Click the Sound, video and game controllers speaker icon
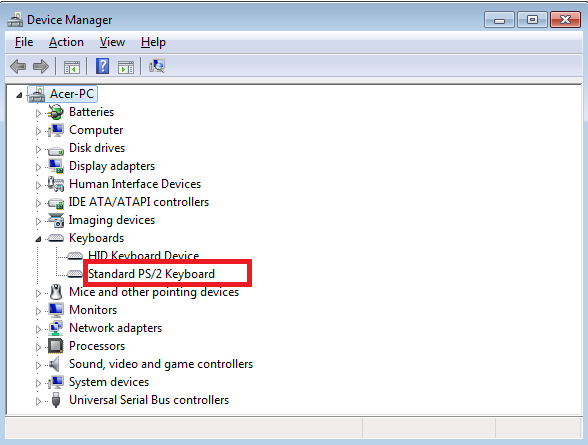This screenshot has height=445, width=588. coord(55,364)
